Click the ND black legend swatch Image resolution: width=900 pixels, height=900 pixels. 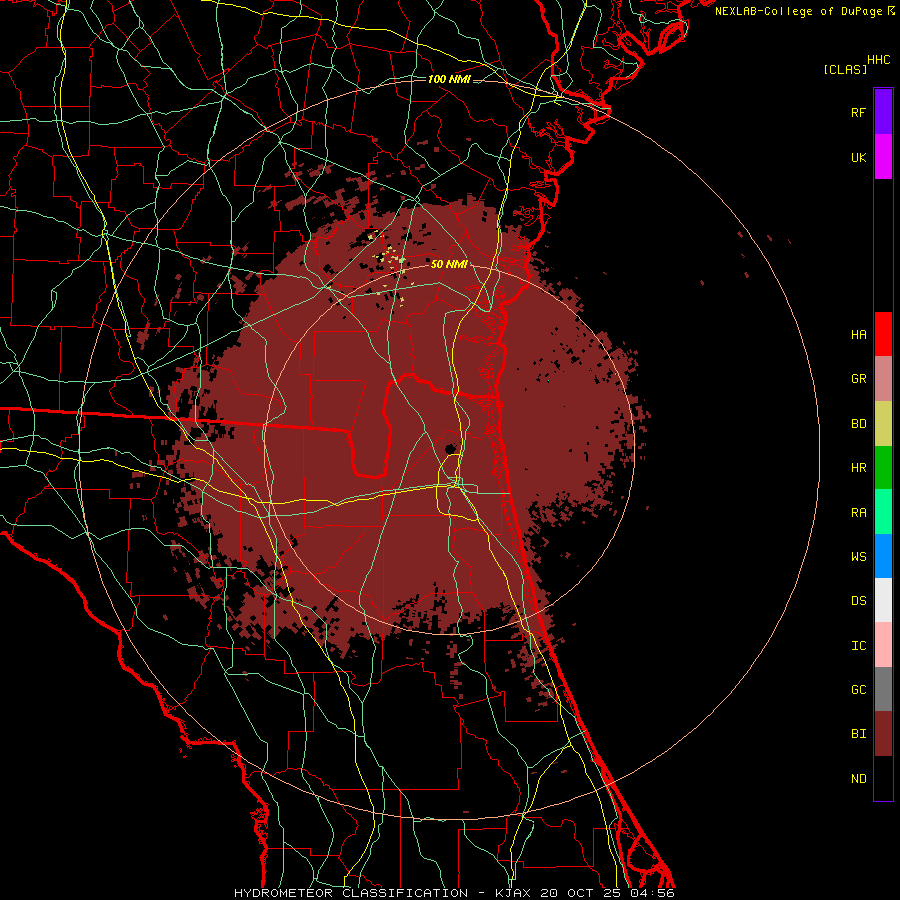883,778
